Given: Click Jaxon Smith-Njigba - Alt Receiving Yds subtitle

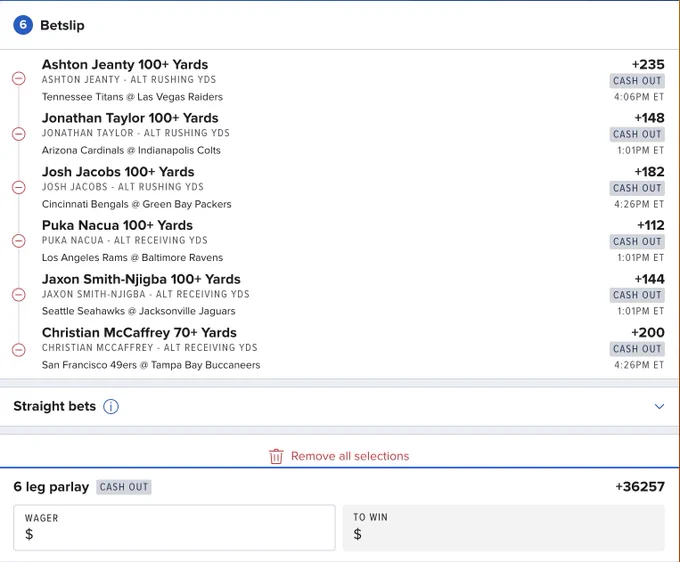Looking at the screenshot, I should [x=146, y=294].
